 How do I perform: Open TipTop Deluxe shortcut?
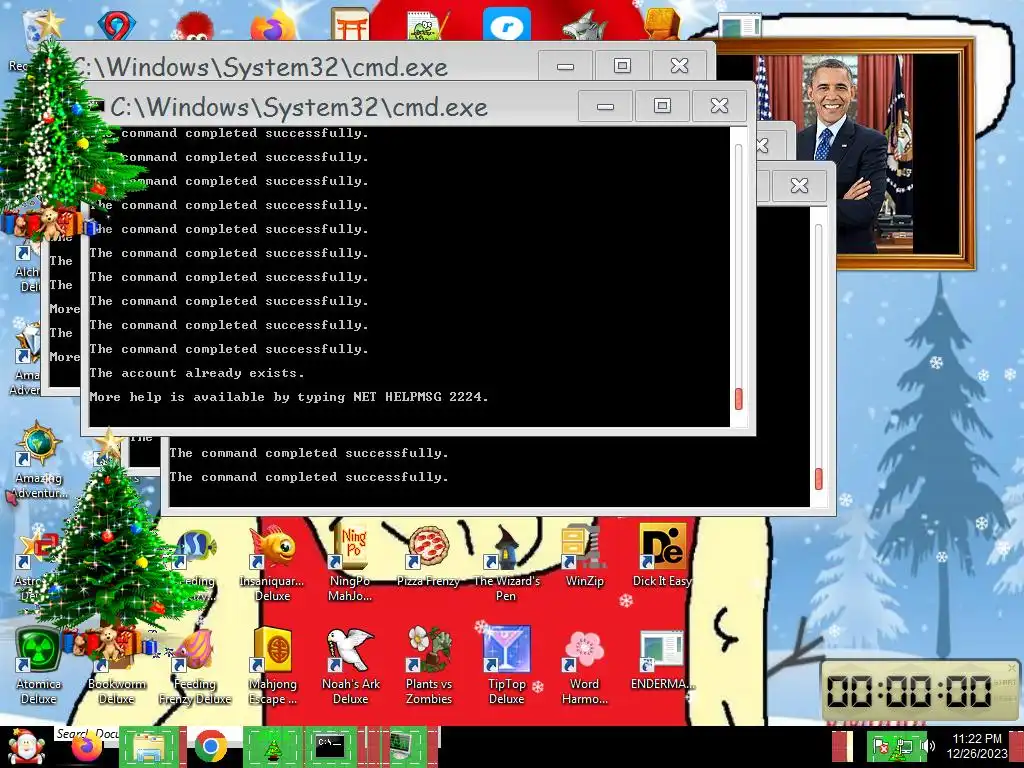507,665
